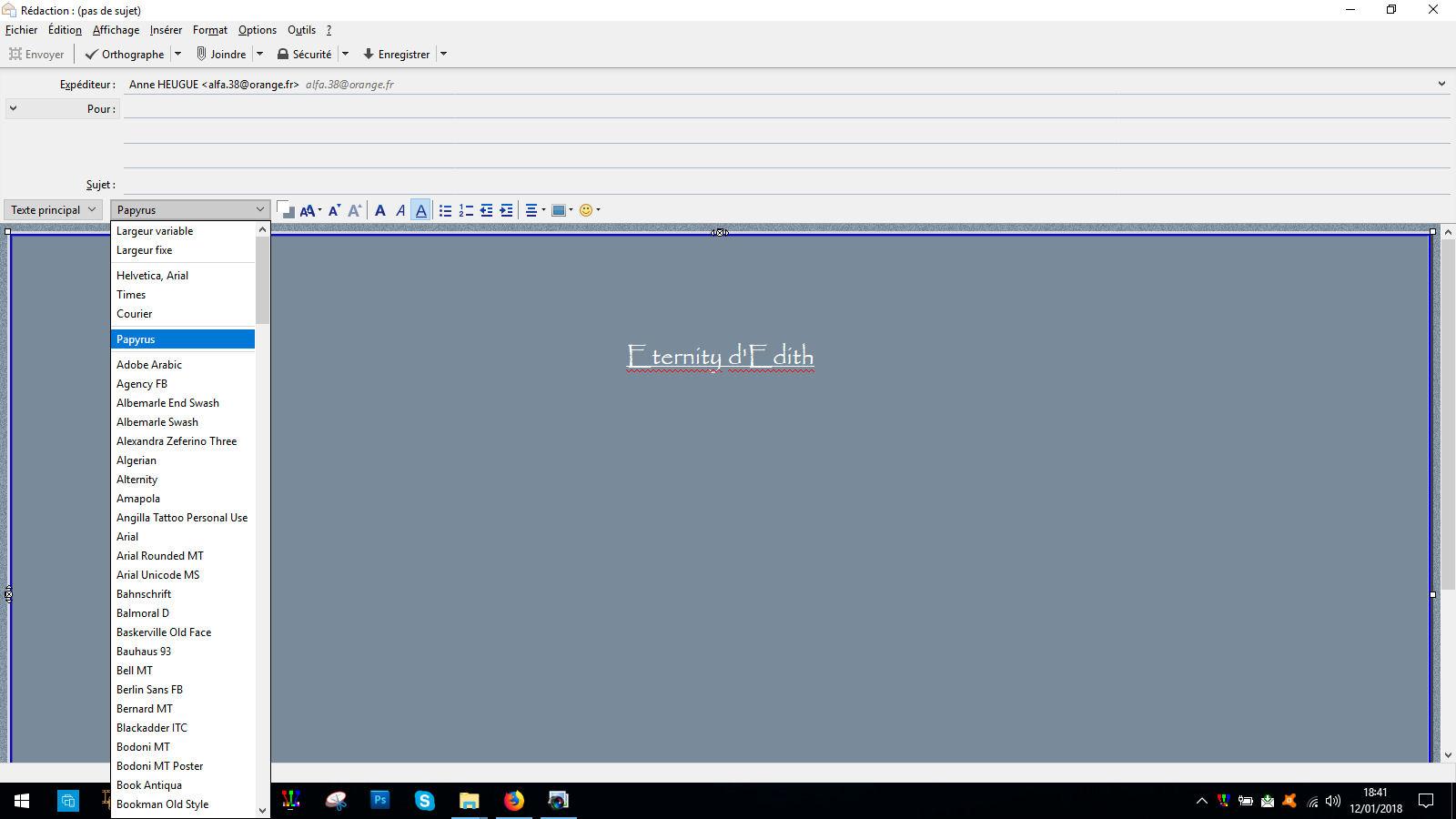
Task: Open the Affichage menu
Action: pyautogui.click(x=116, y=30)
